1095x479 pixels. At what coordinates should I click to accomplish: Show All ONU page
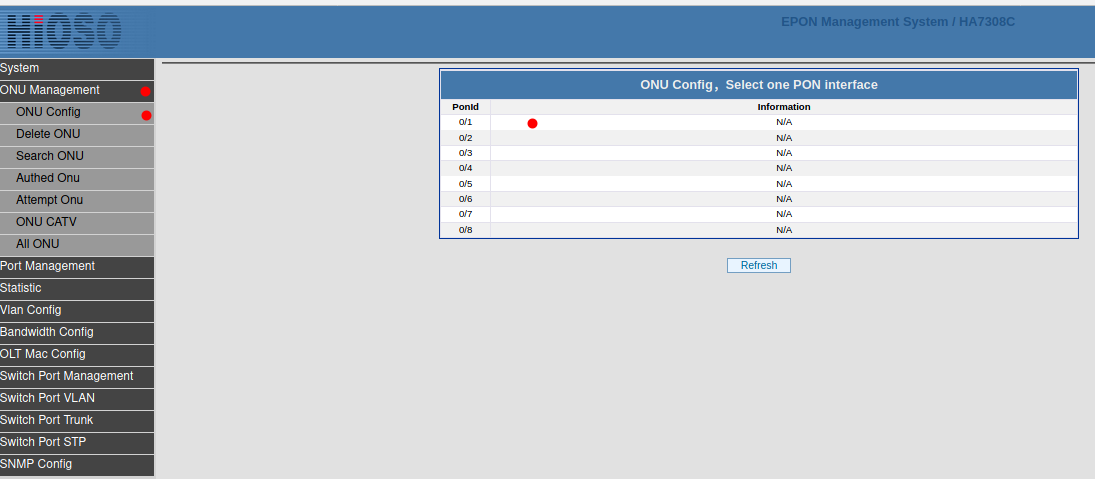tap(38, 244)
